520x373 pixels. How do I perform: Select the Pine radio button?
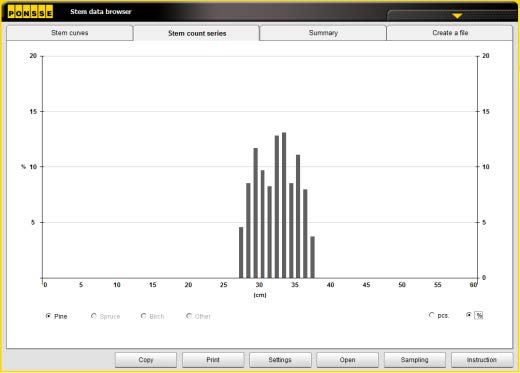(x=48, y=316)
